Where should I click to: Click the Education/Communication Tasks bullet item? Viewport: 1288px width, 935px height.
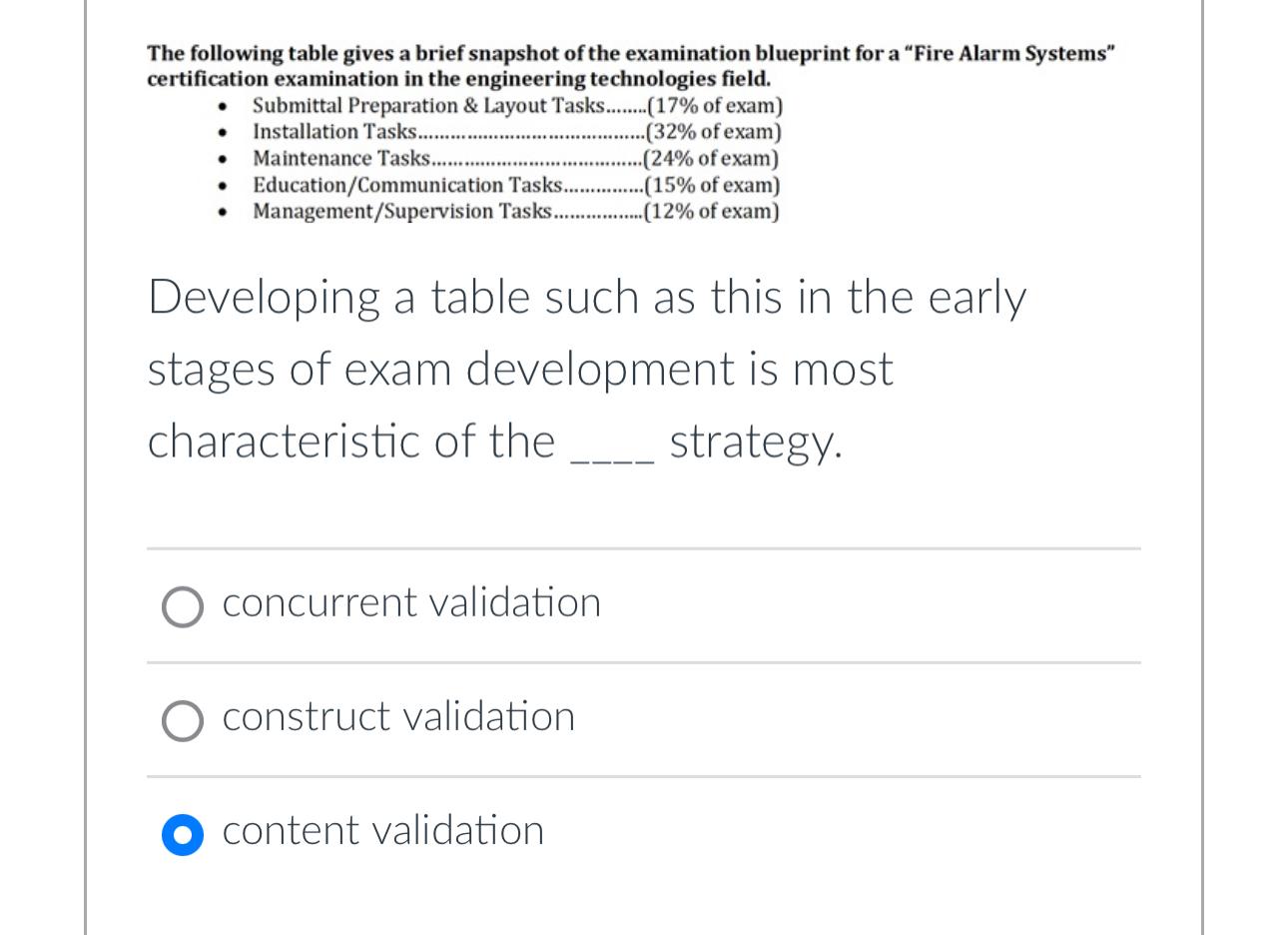click(x=516, y=185)
